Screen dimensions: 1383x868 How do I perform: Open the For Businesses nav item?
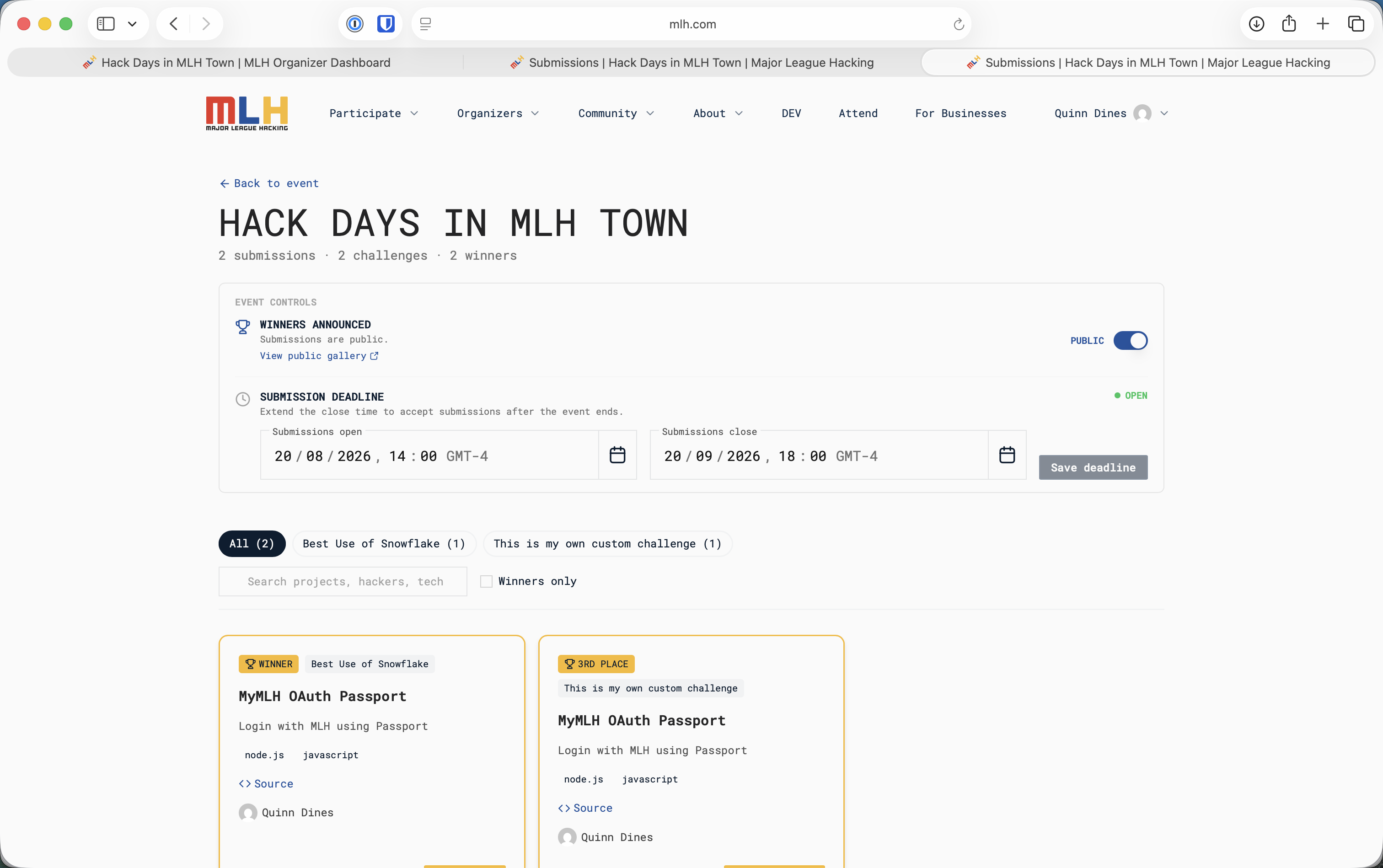tap(960, 113)
